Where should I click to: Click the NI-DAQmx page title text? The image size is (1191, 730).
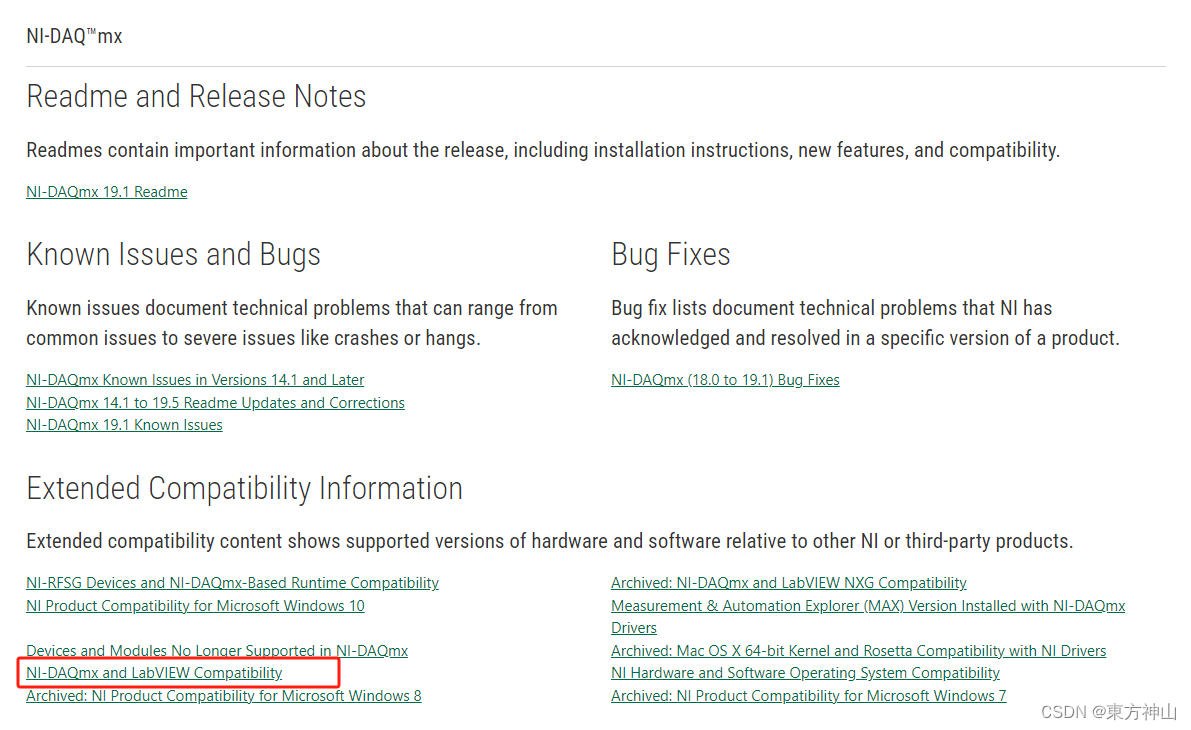click(x=74, y=36)
